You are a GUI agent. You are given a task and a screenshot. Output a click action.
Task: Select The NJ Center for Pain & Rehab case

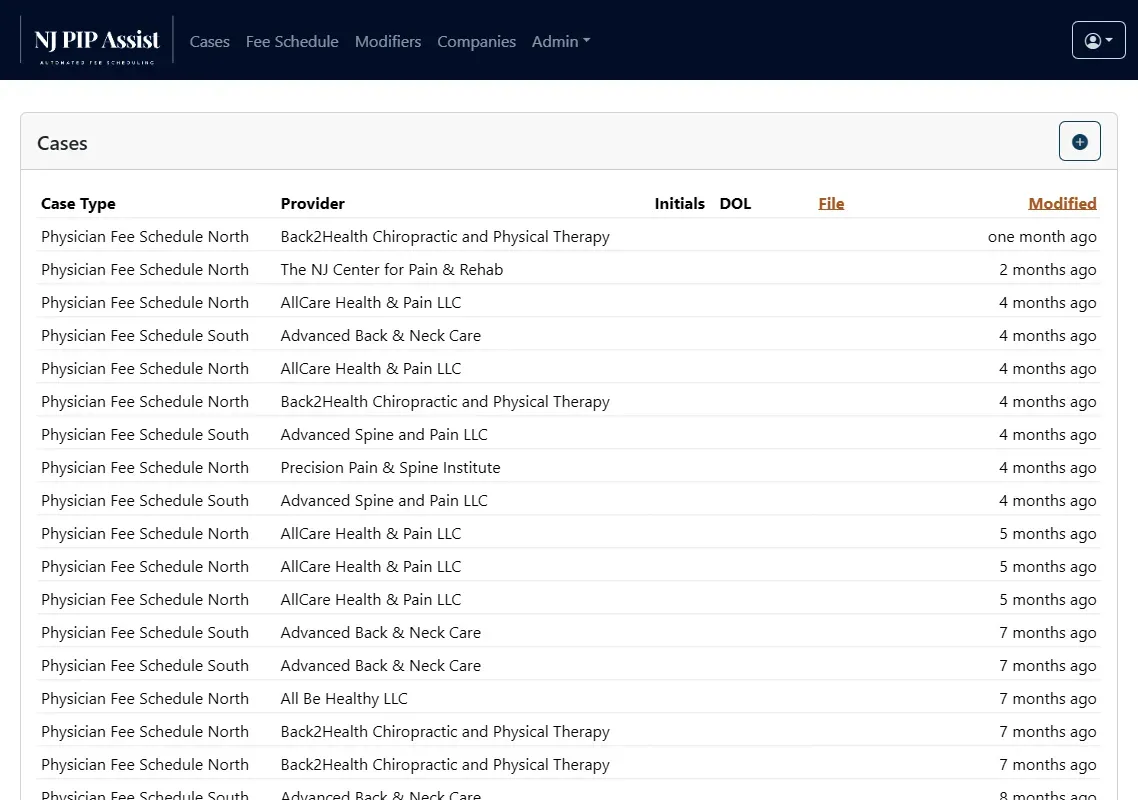pyautogui.click(x=392, y=269)
